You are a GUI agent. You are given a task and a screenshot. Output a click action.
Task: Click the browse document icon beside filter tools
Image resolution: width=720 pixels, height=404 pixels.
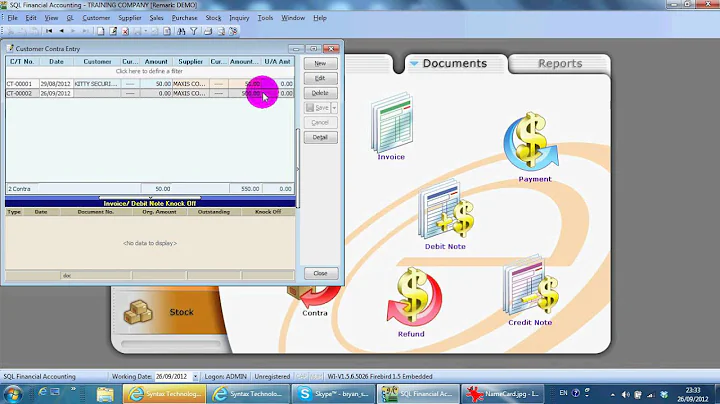pos(167,31)
